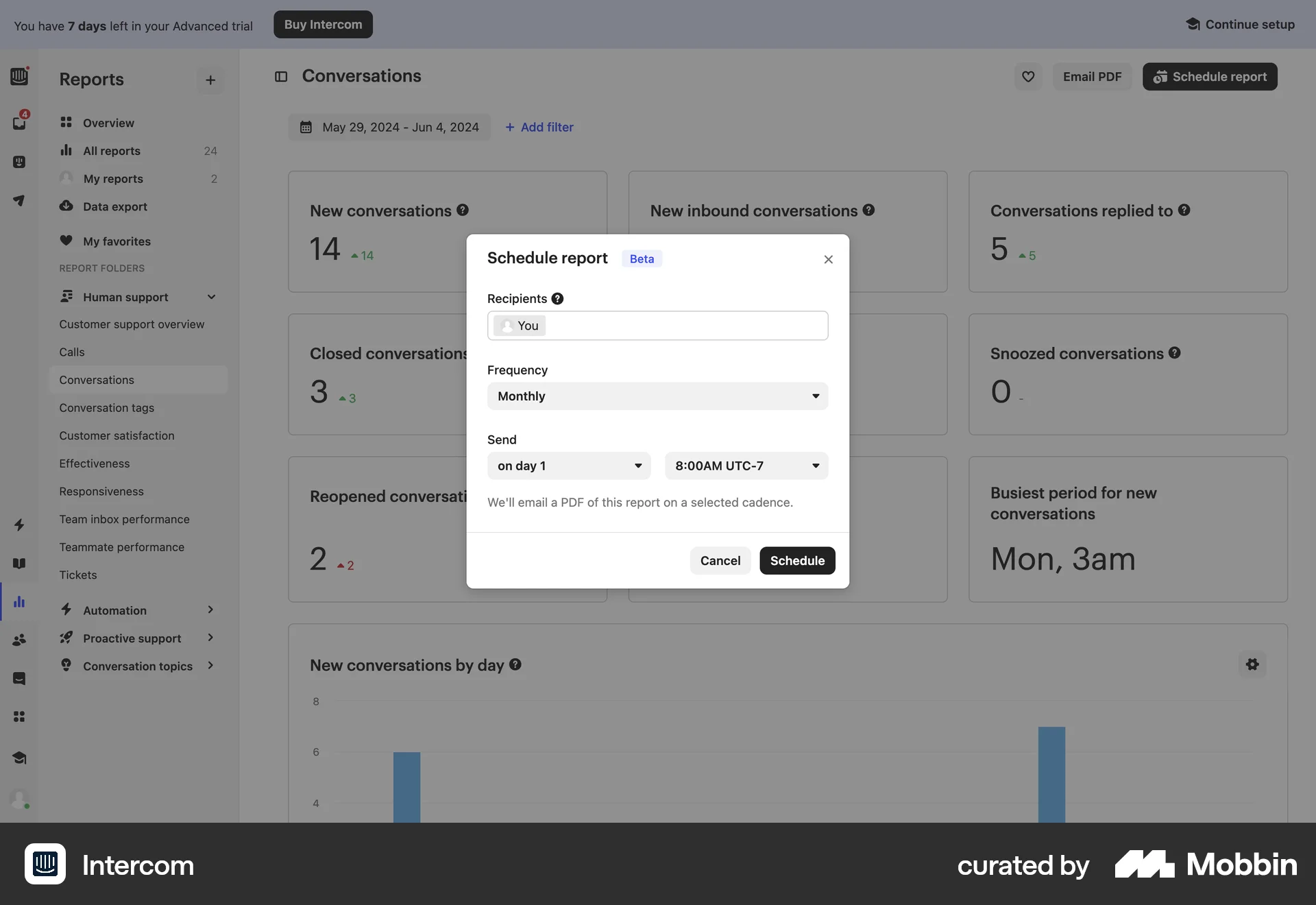Viewport: 1316px width, 905px height.
Task: Open the Outbound paper-plane section
Action: pos(19,200)
